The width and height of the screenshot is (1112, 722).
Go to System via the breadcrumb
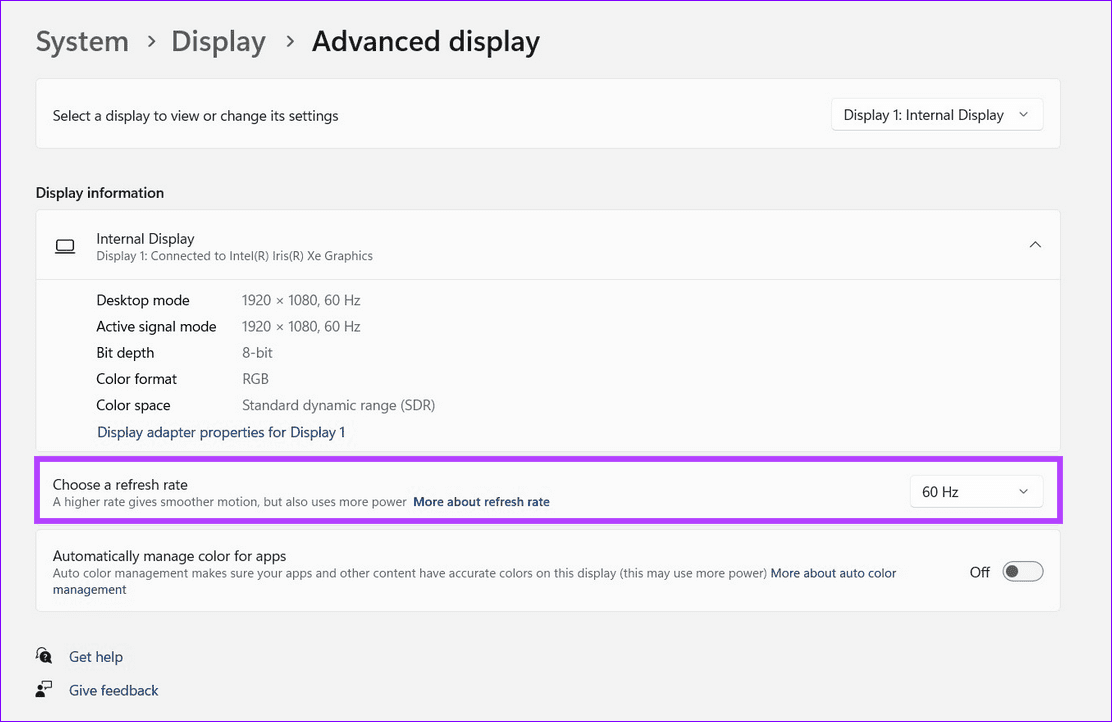(82, 42)
